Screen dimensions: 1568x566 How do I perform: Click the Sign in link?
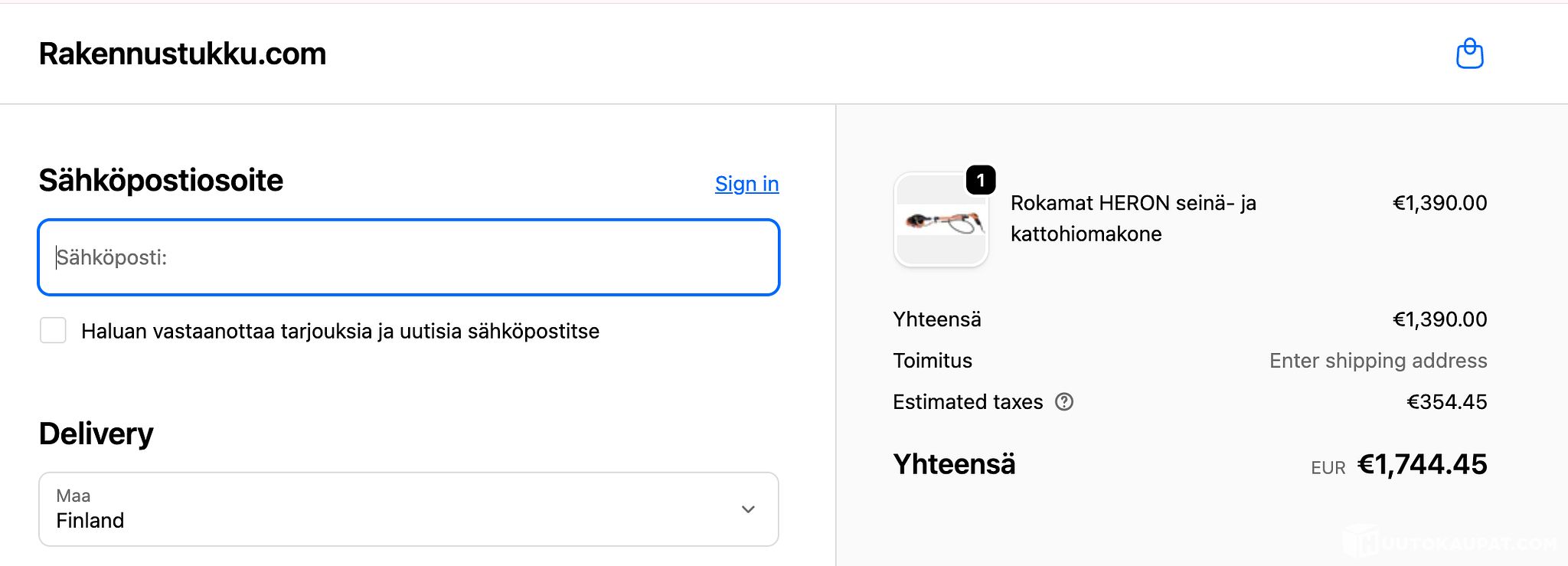(746, 184)
